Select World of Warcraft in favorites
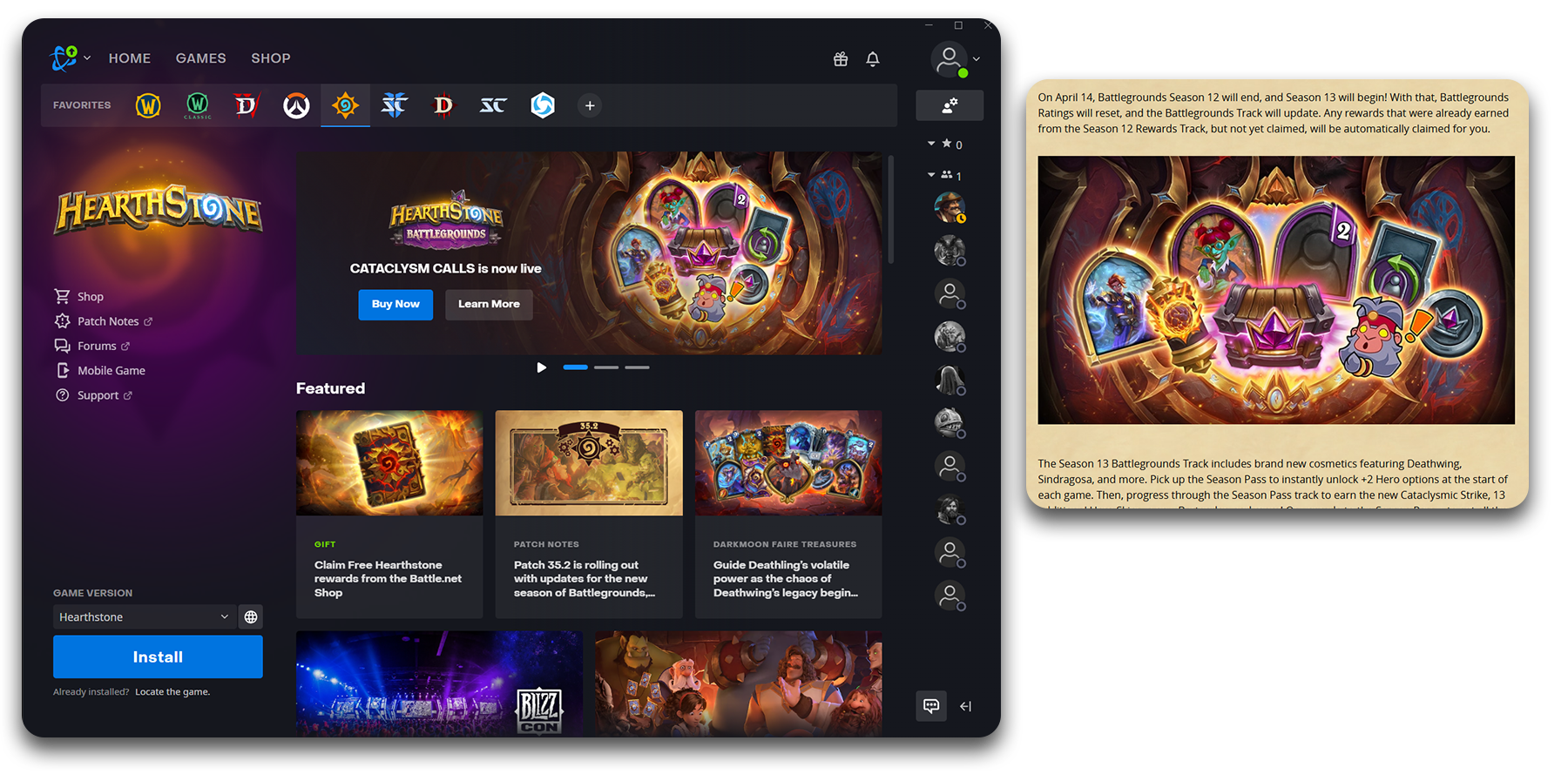The image size is (1568, 781). (x=148, y=105)
